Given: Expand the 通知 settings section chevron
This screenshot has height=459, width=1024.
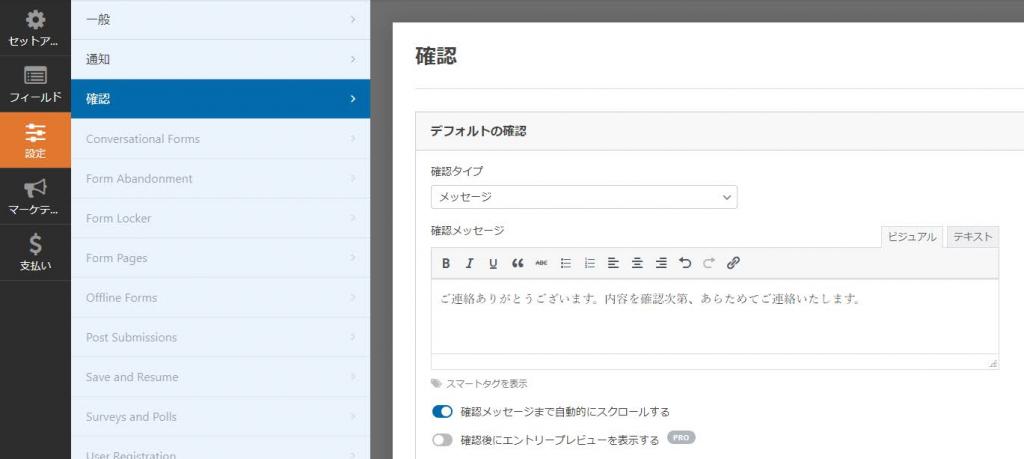Looking at the screenshot, I should [x=353, y=59].
